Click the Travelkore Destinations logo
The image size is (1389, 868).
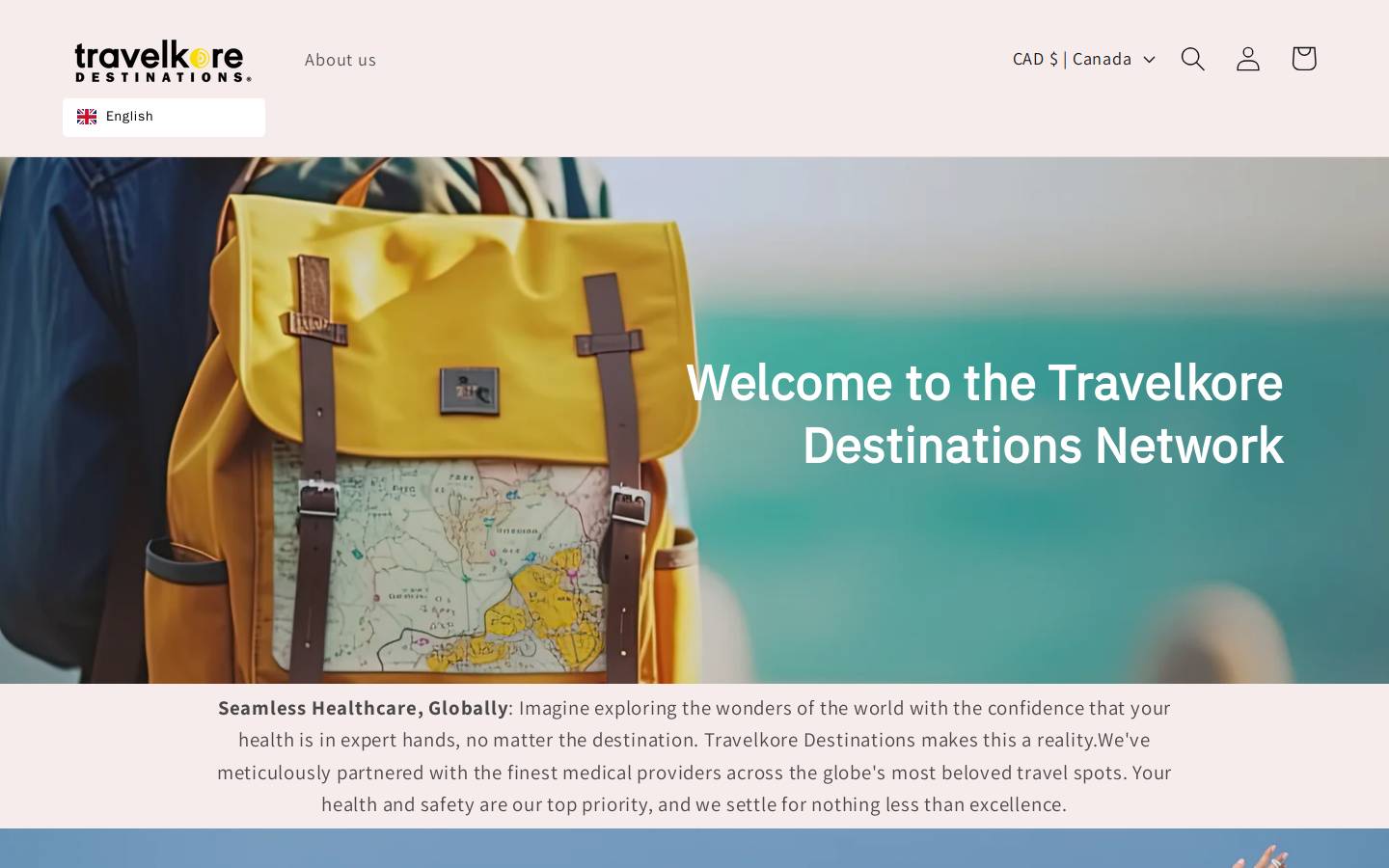163,61
